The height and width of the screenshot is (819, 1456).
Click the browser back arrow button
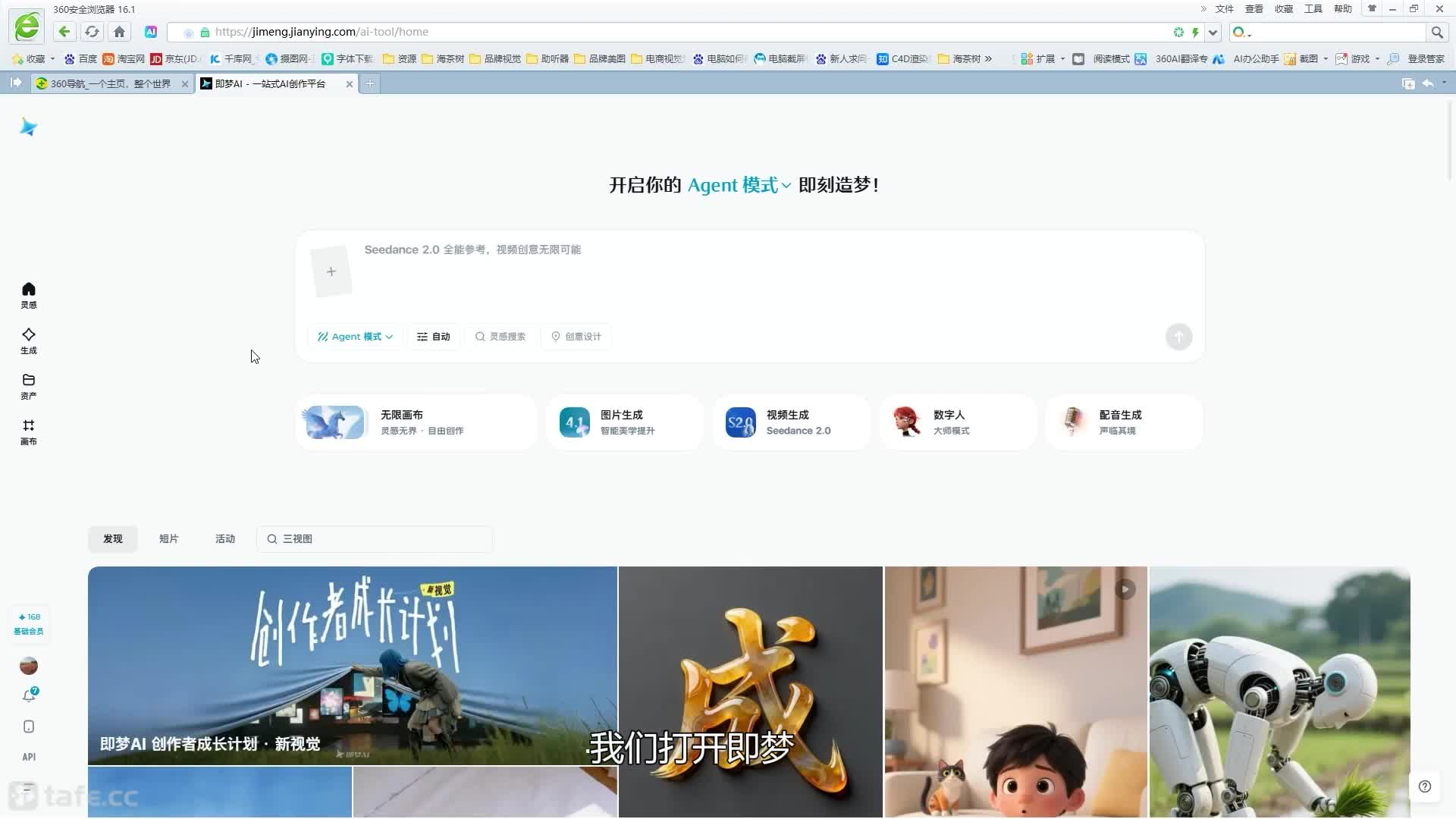coord(64,32)
